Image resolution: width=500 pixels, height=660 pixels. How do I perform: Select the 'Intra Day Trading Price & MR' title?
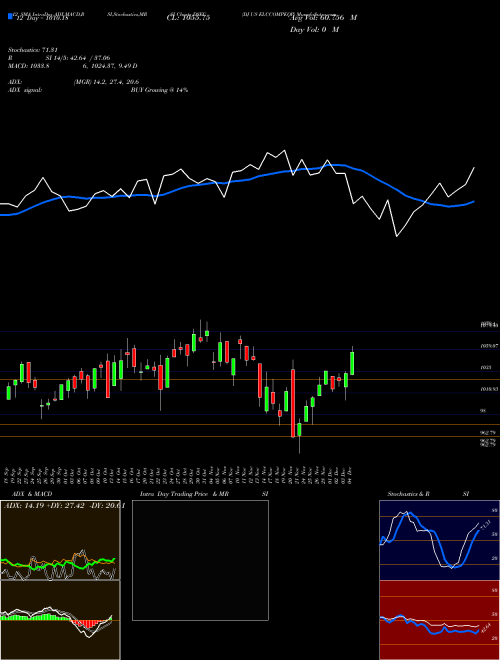184,494
